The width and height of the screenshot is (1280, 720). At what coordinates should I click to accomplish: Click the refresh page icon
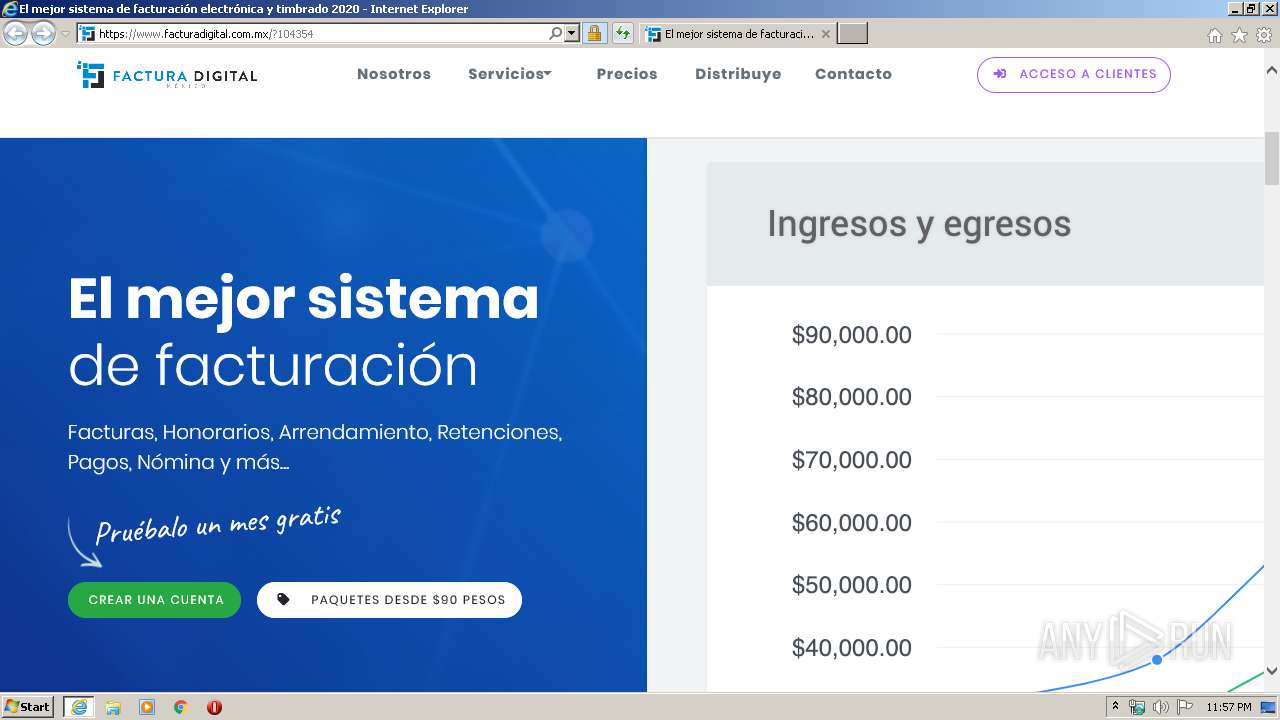623,34
